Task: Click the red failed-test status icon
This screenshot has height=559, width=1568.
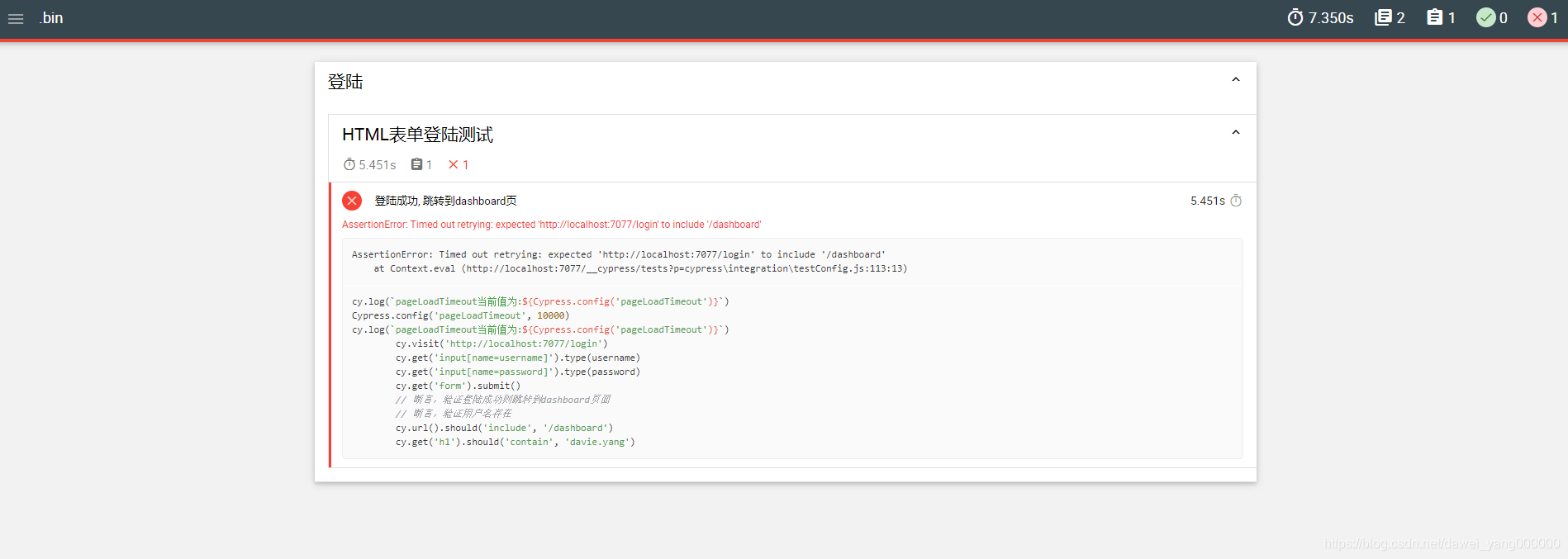Action: pyautogui.click(x=352, y=201)
